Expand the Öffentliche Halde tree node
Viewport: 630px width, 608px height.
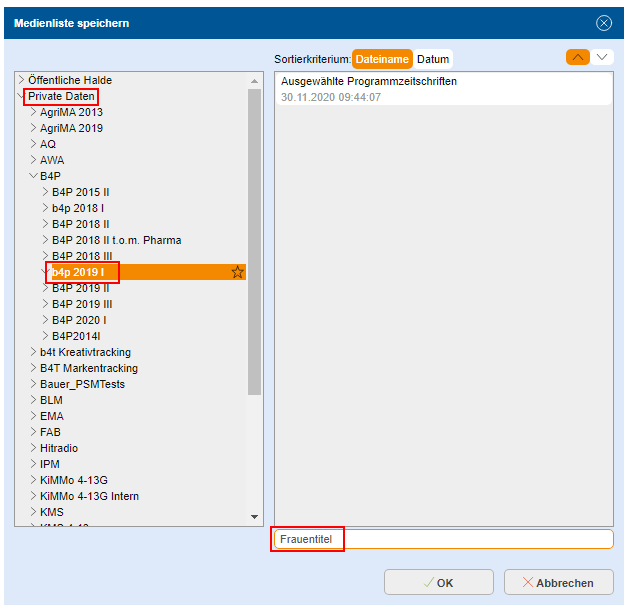pos(21,80)
